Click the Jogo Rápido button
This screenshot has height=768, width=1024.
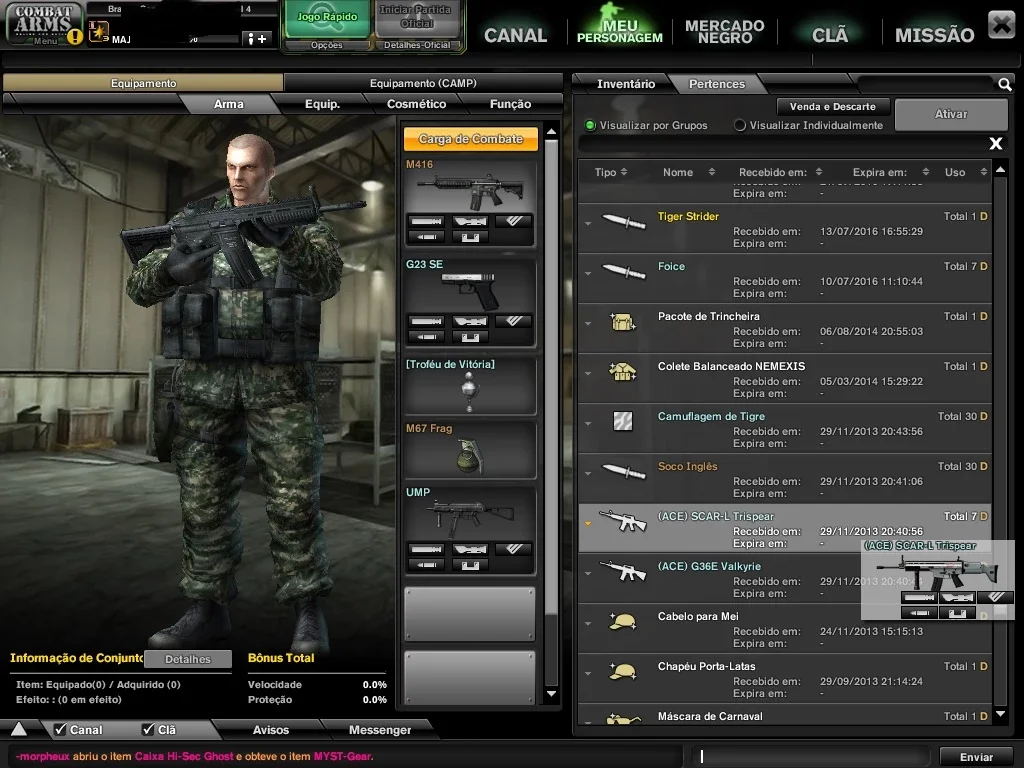click(x=327, y=18)
